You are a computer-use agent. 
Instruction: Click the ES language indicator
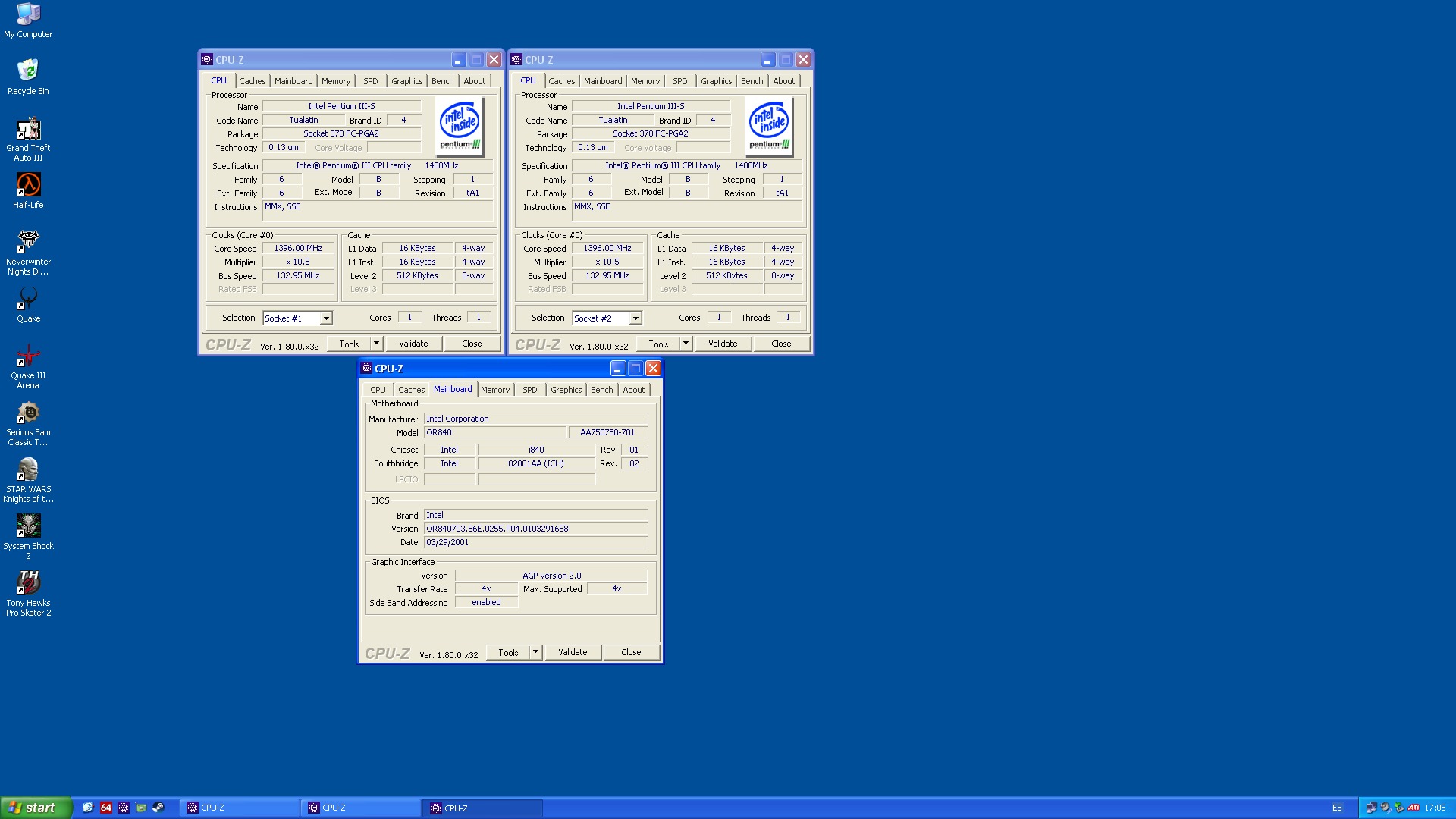[1337, 808]
